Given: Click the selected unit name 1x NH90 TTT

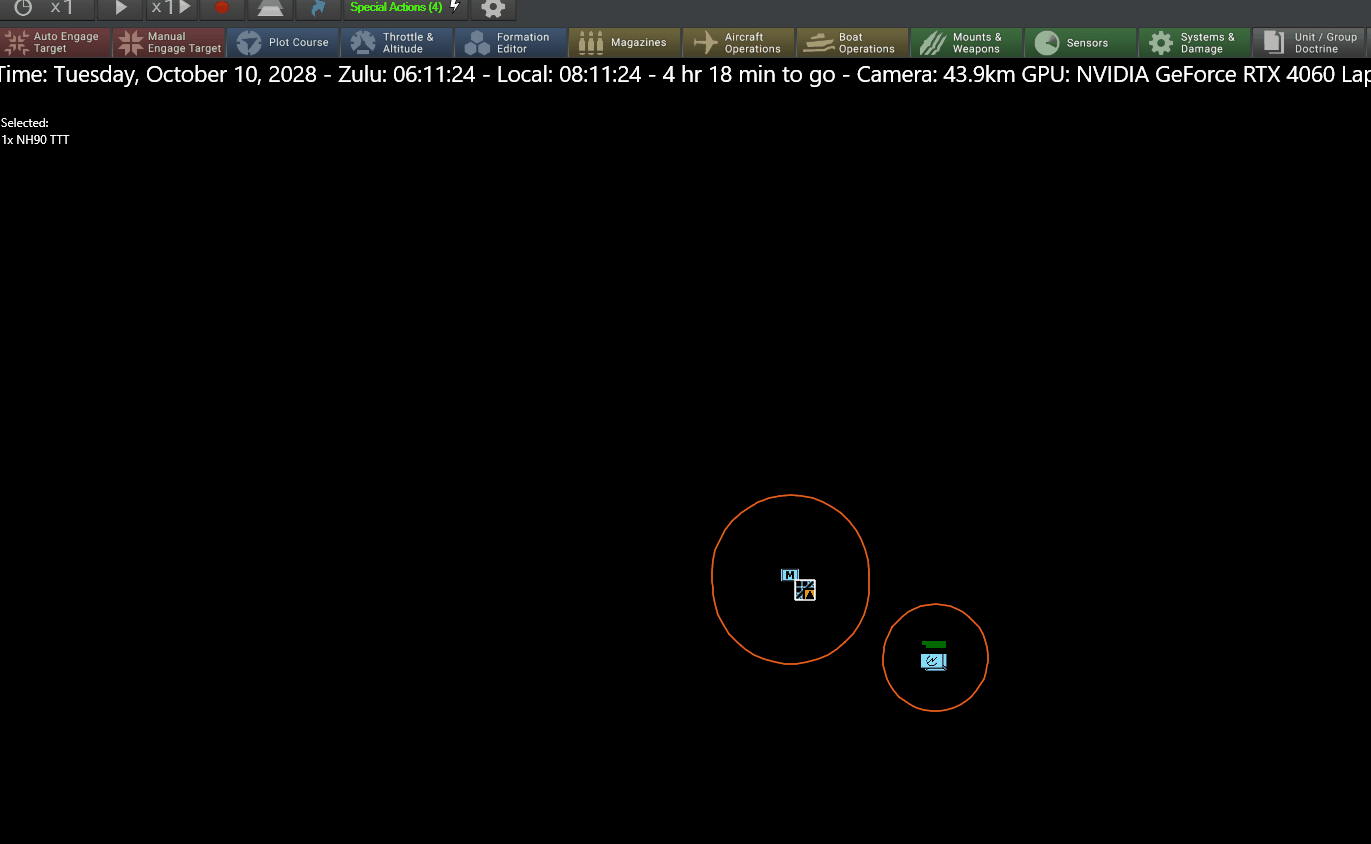Looking at the screenshot, I should (35, 140).
